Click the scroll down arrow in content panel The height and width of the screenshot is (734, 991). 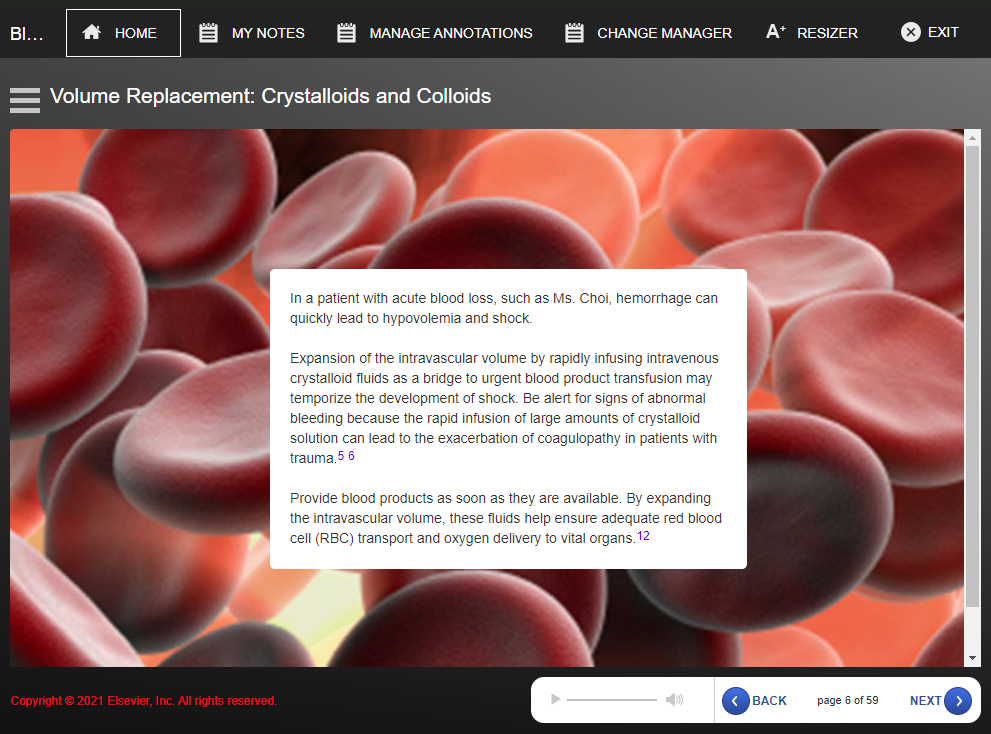[972, 658]
